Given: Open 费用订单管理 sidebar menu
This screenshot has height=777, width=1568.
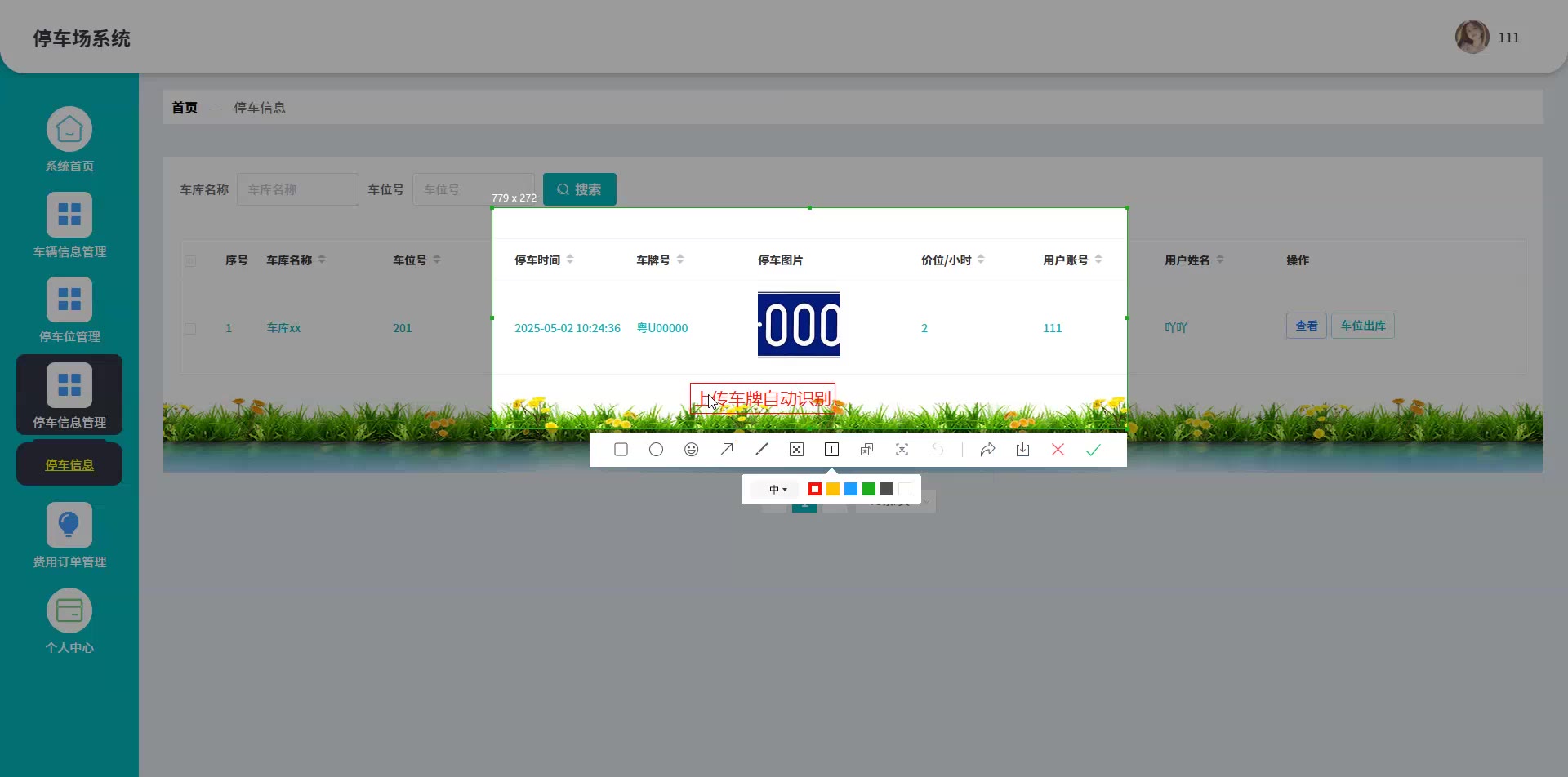Looking at the screenshot, I should coord(69,535).
